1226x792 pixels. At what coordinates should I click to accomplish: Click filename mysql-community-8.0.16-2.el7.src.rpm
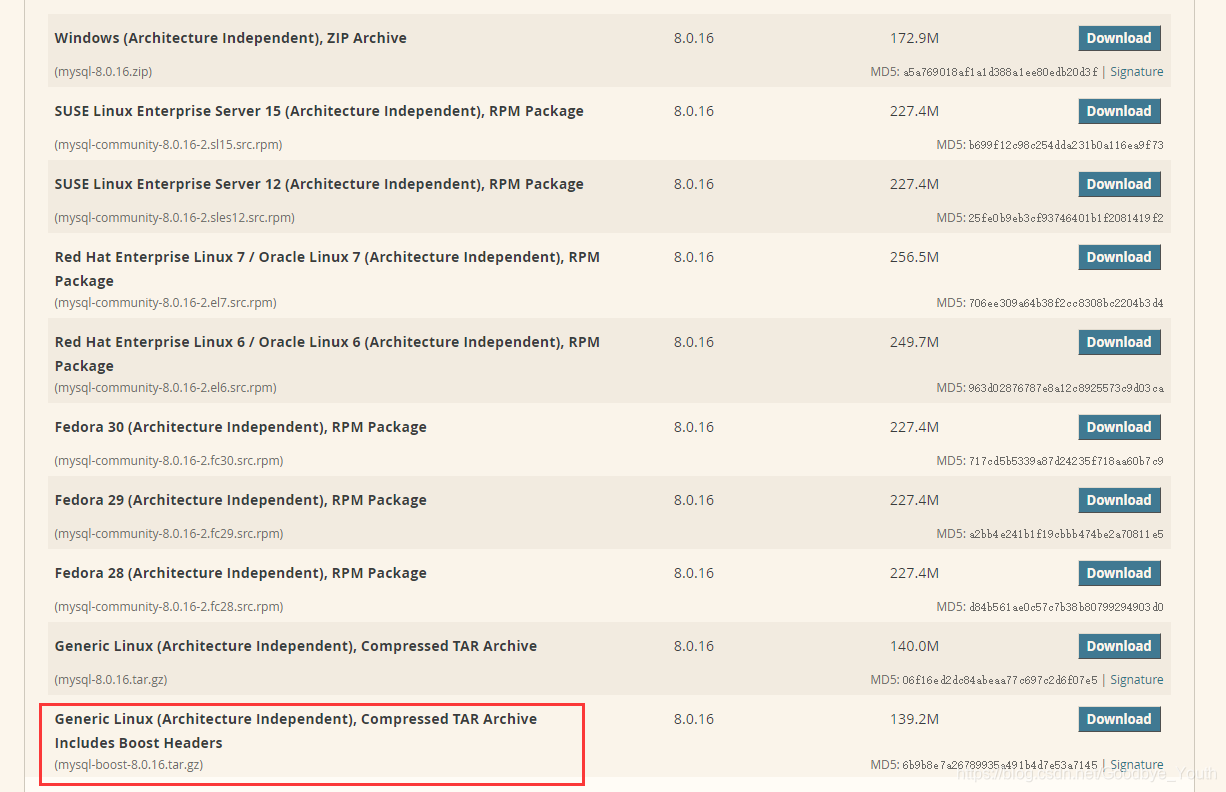coord(165,303)
